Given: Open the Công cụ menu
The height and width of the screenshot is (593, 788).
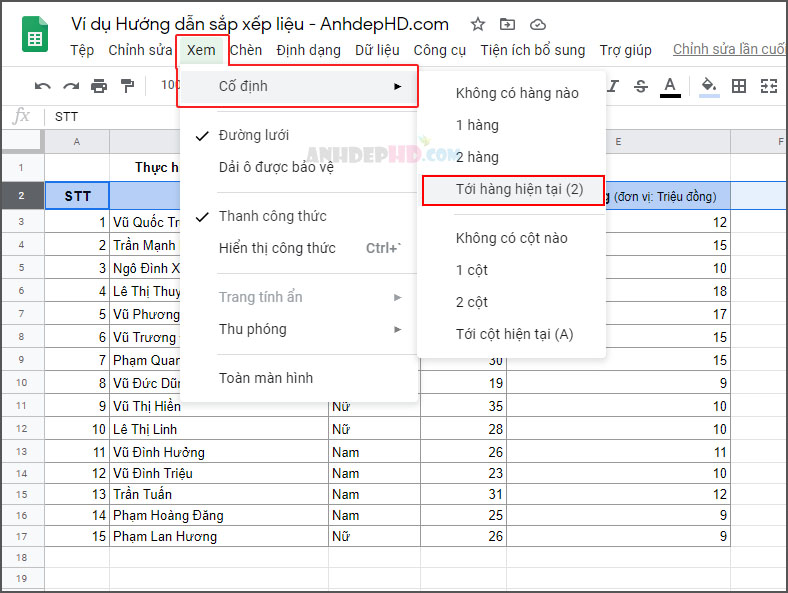Looking at the screenshot, I should [439, 50].
